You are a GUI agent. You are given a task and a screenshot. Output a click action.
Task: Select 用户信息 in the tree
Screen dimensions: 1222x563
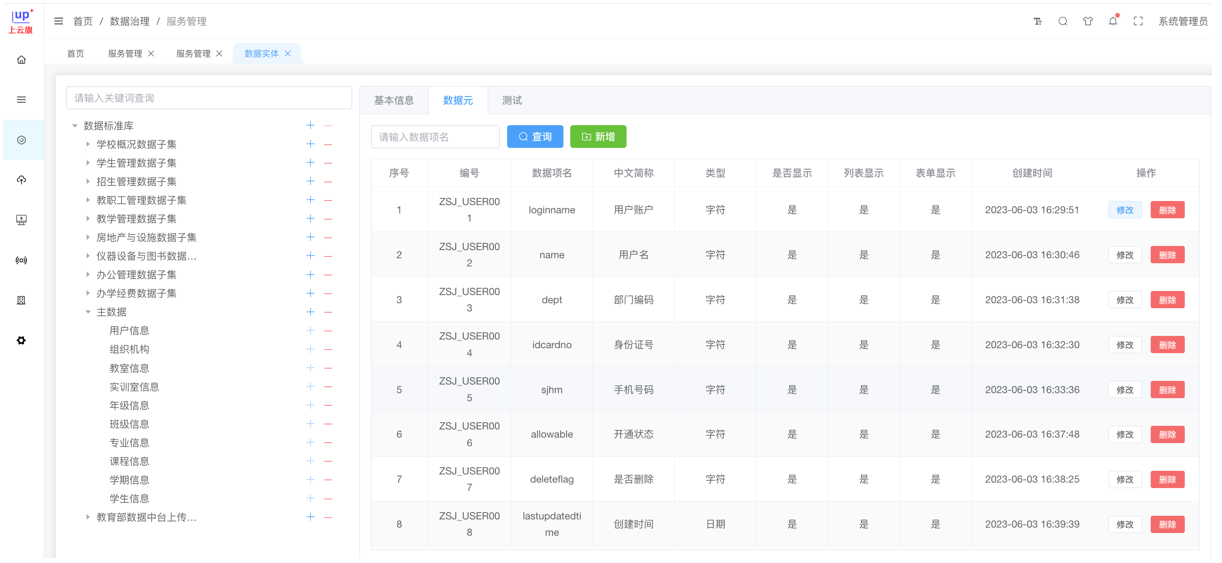[x=129, y=331]
